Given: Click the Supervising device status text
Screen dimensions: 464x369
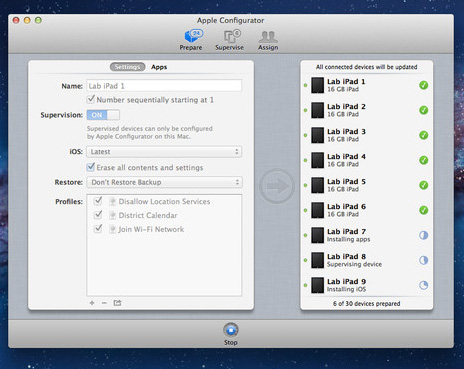Looking at the screenshot, I should pos(354,264).
